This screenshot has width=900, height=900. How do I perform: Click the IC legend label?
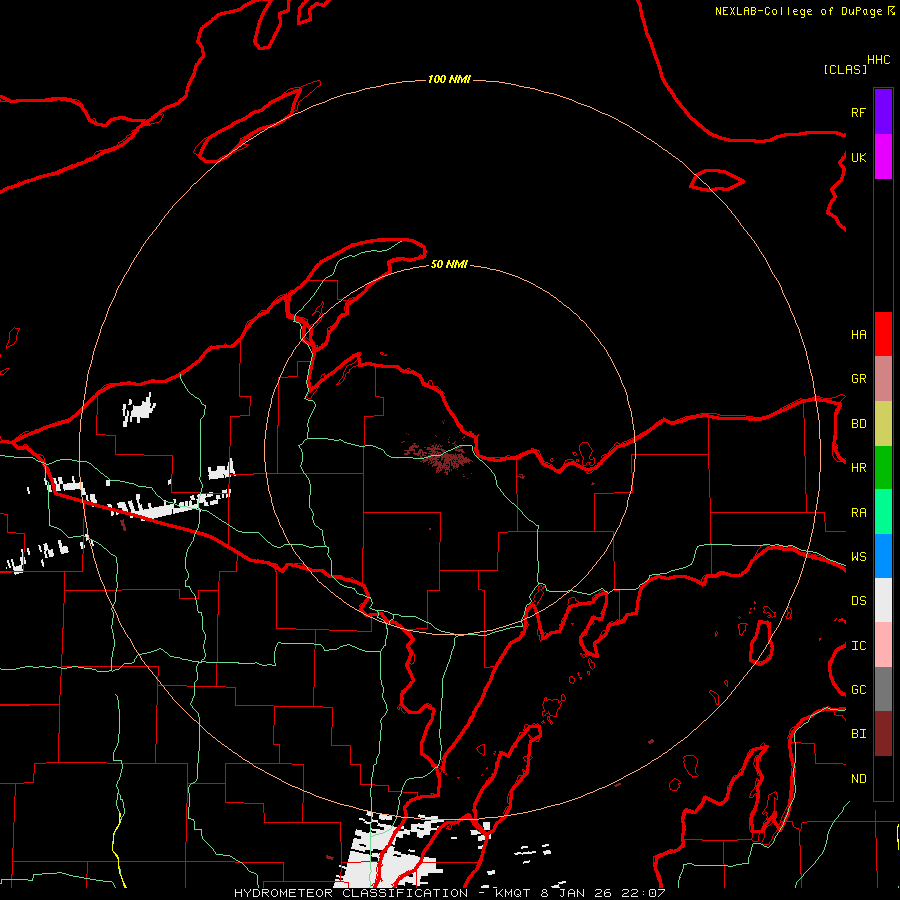coord(858,646)
